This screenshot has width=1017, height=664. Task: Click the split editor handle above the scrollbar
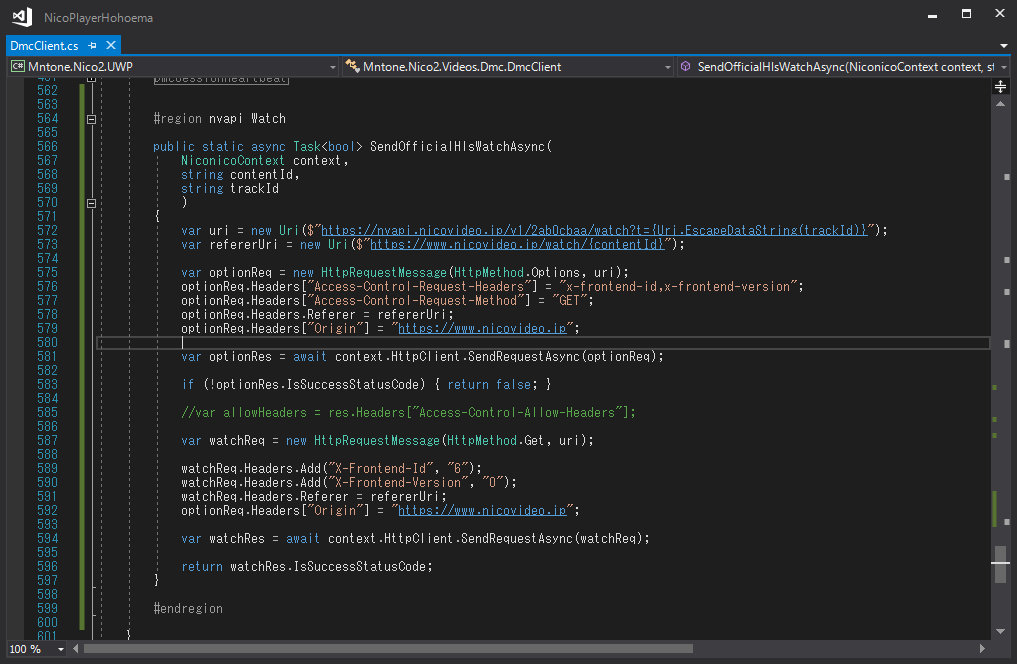click(1001, 86)
